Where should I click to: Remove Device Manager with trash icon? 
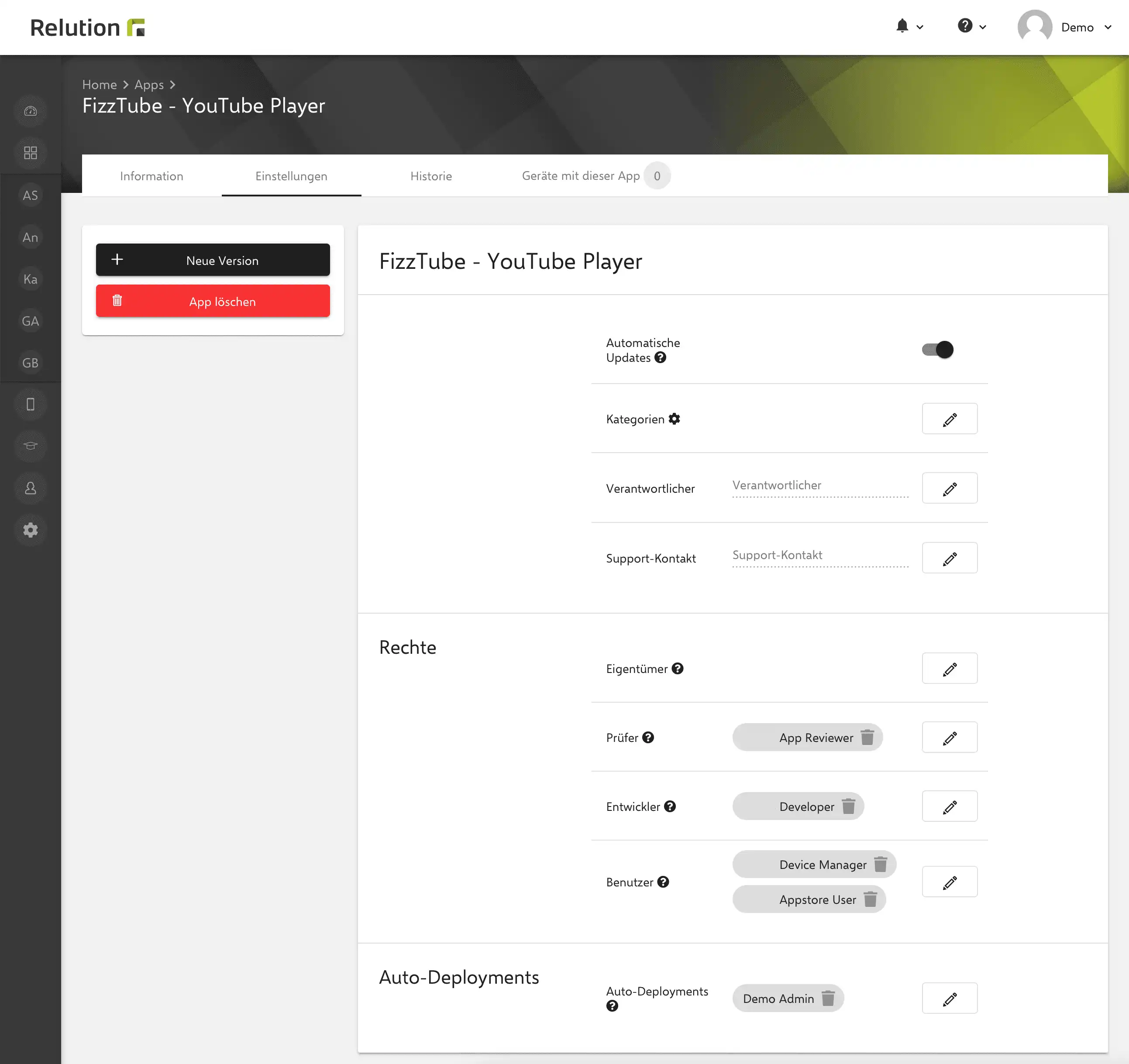tap(880, 864)
